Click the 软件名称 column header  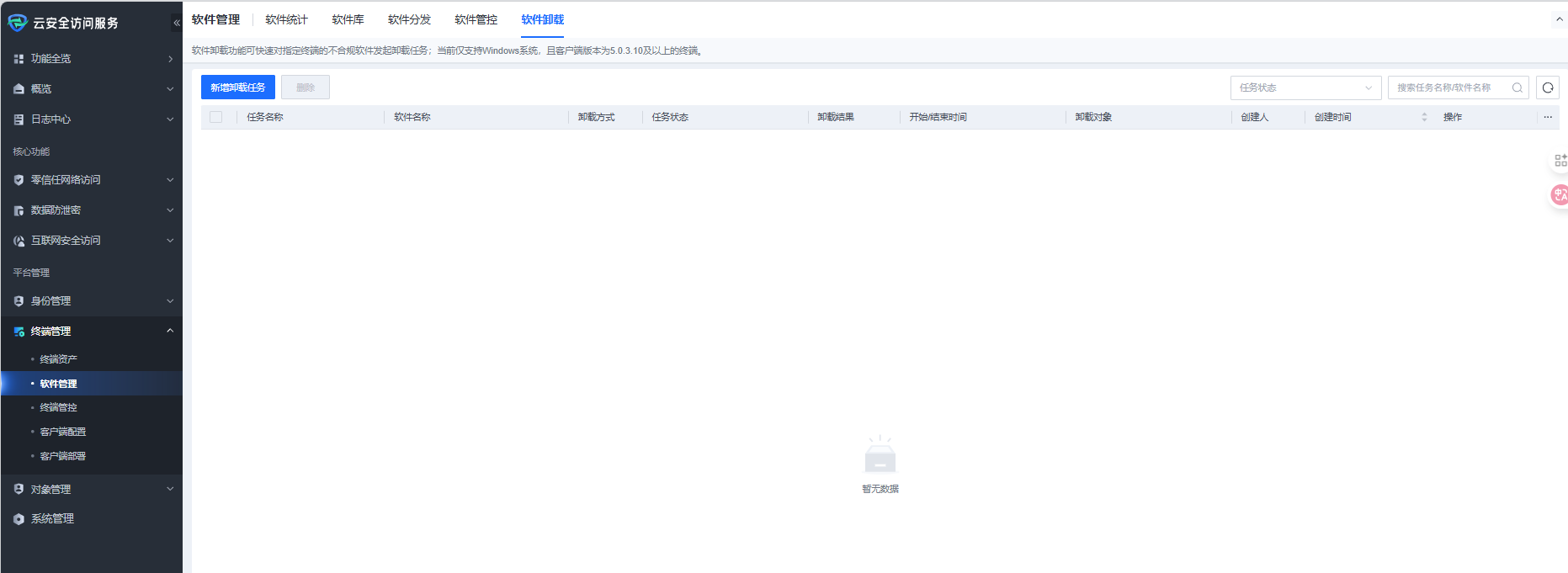tap(412, 117)
